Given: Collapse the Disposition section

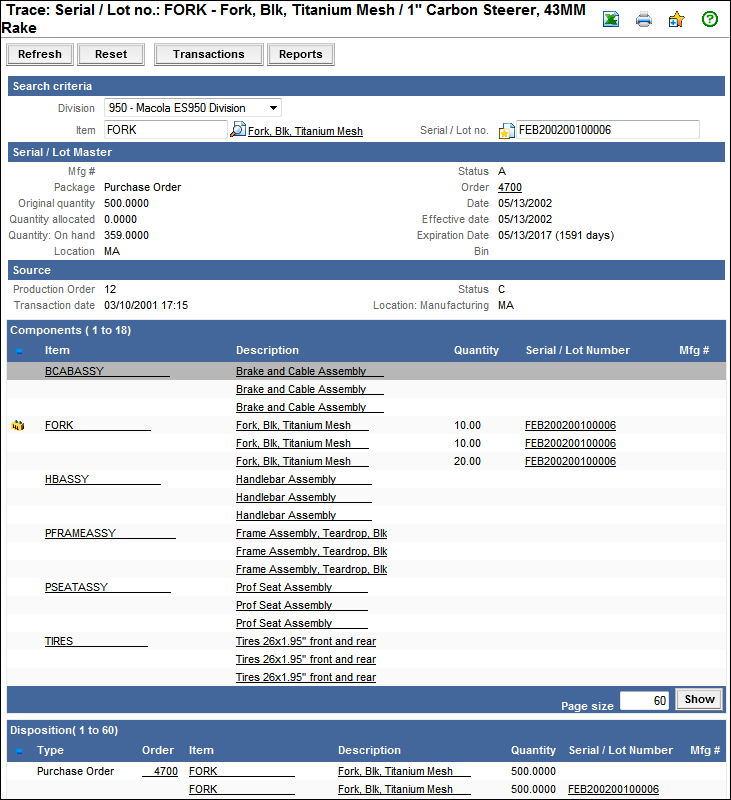Looking at the screenshot, I should pyautogui.click(x=19, y=751).
